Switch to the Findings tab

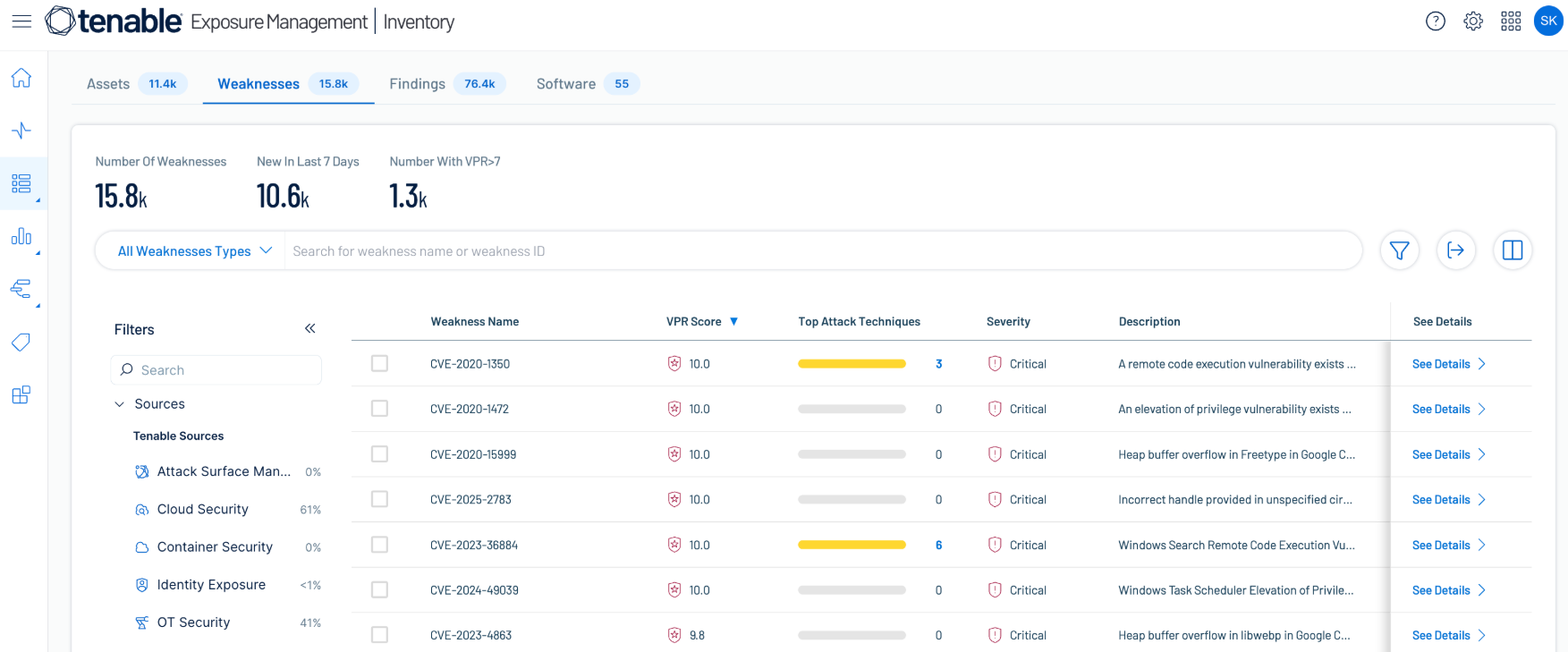point(417,84)
